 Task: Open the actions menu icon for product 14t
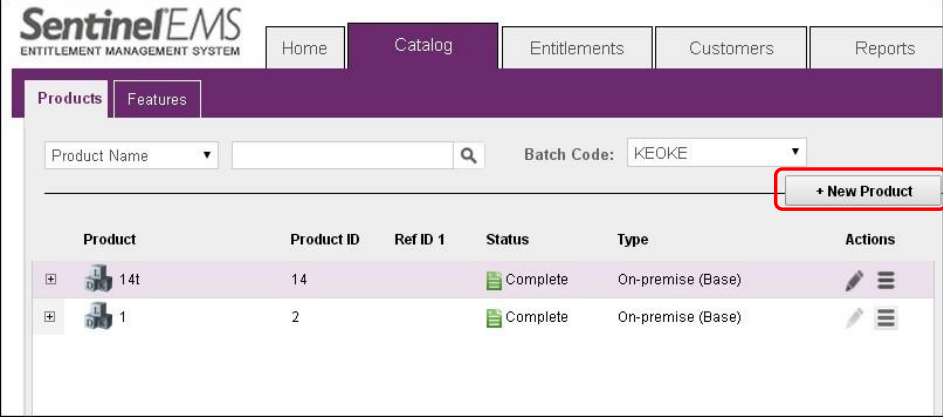coord(886,281)
